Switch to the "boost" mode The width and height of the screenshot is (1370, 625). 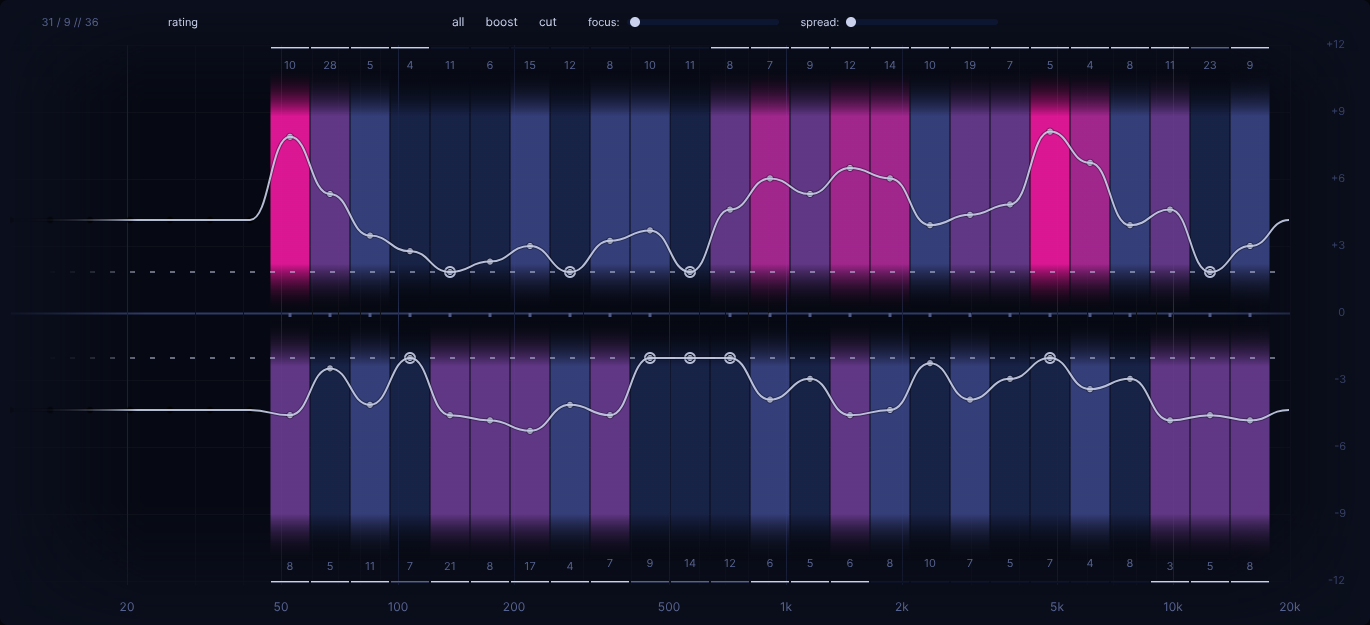[501, 22]
